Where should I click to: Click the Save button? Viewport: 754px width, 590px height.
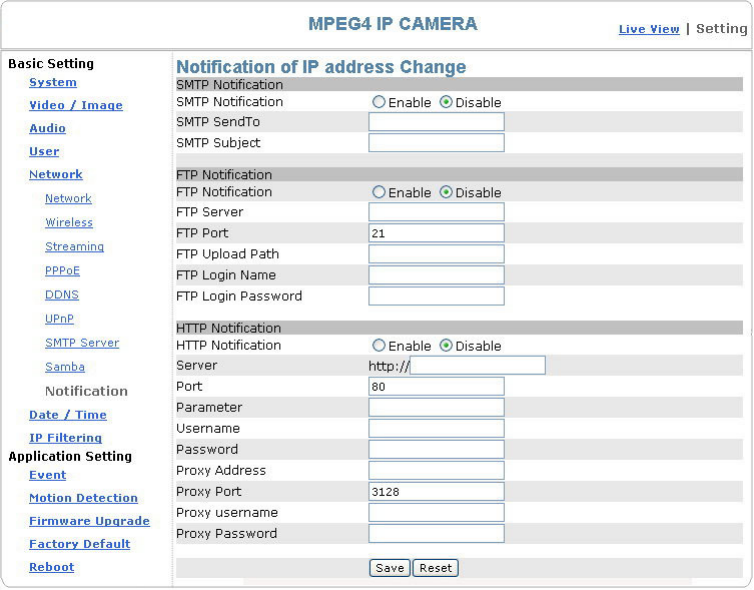click(390, 568)
